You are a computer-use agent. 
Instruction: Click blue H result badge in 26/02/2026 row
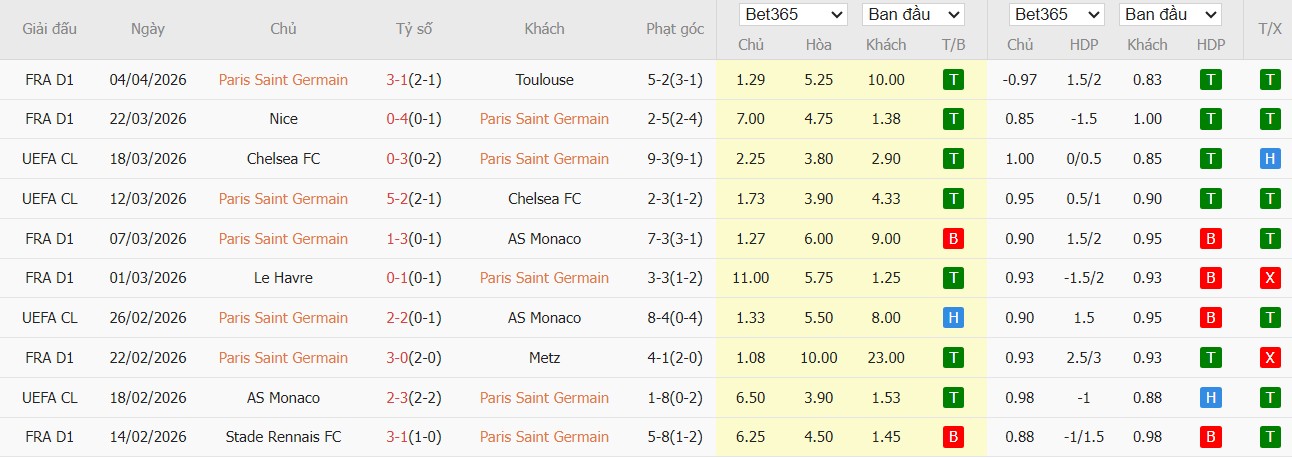click(x=953, y=318)
